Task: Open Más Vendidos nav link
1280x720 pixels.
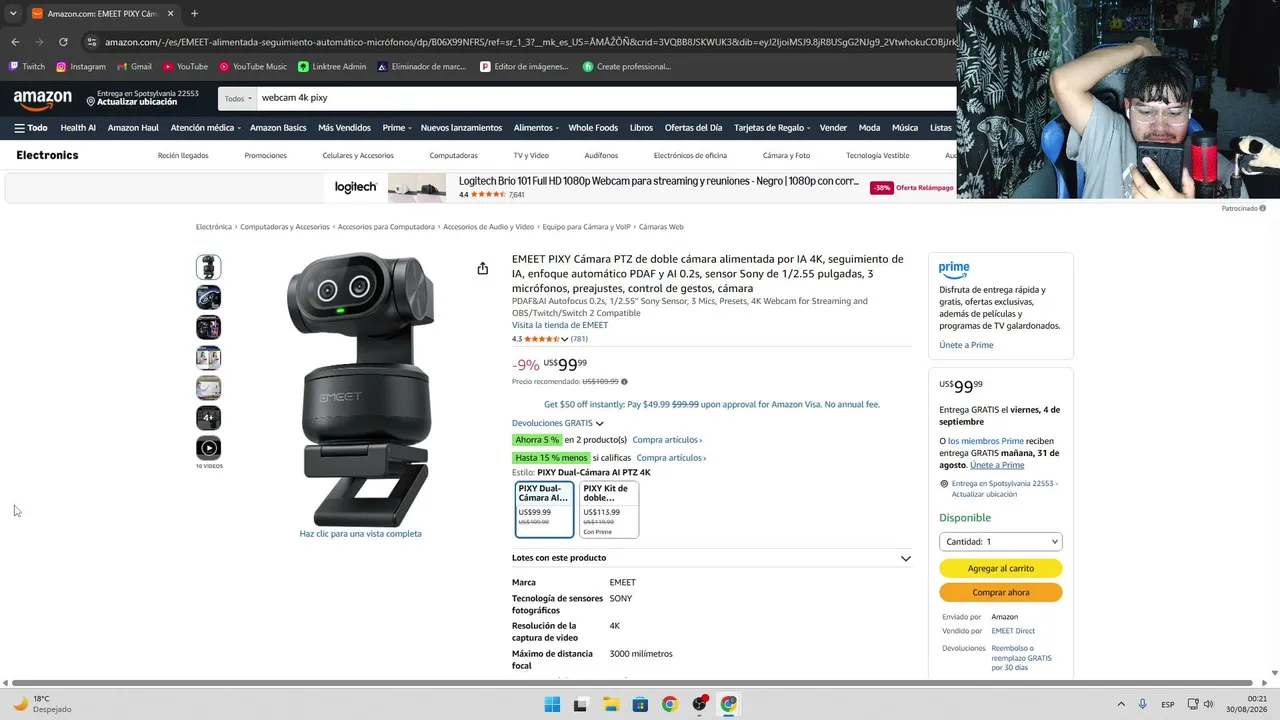Action: [x=344, y=128]
